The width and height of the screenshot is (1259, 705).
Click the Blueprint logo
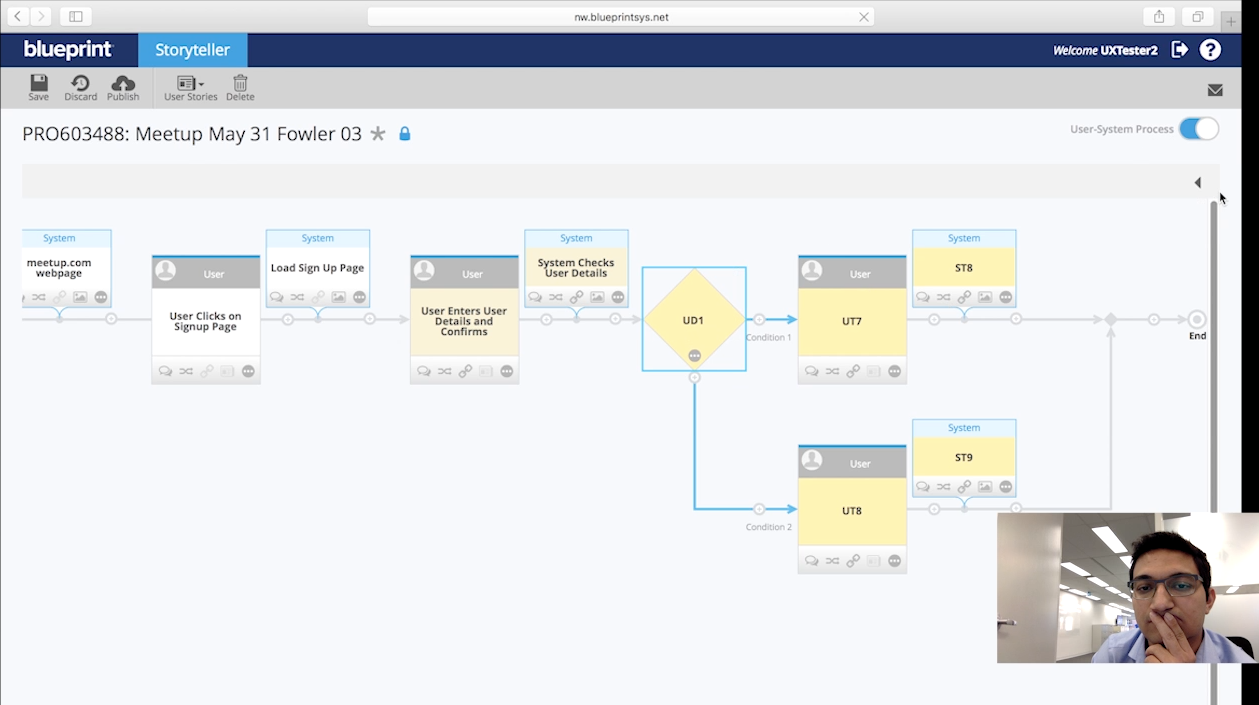tap(68, 50)
